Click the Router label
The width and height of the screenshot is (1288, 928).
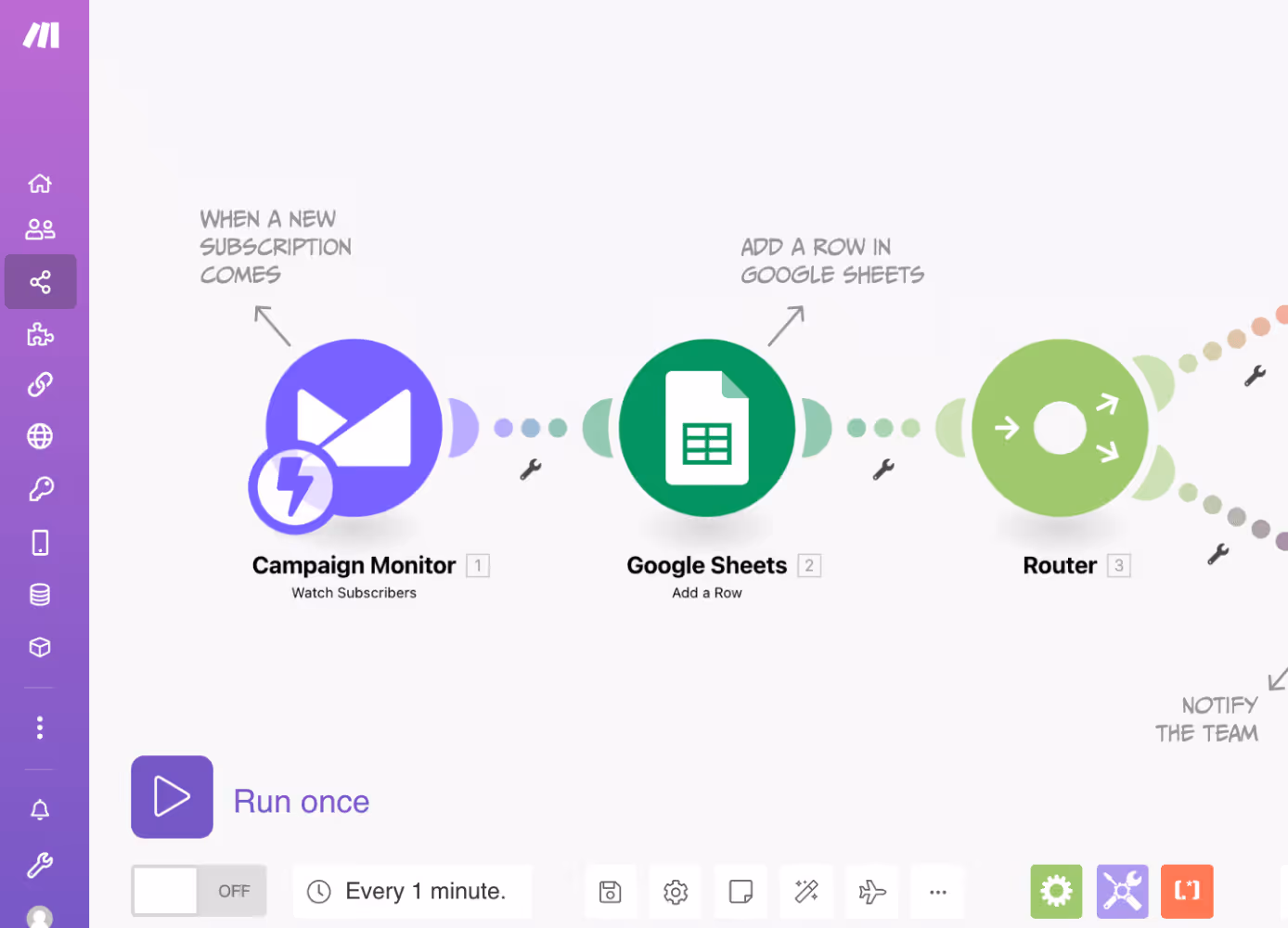coord(1060,565)
